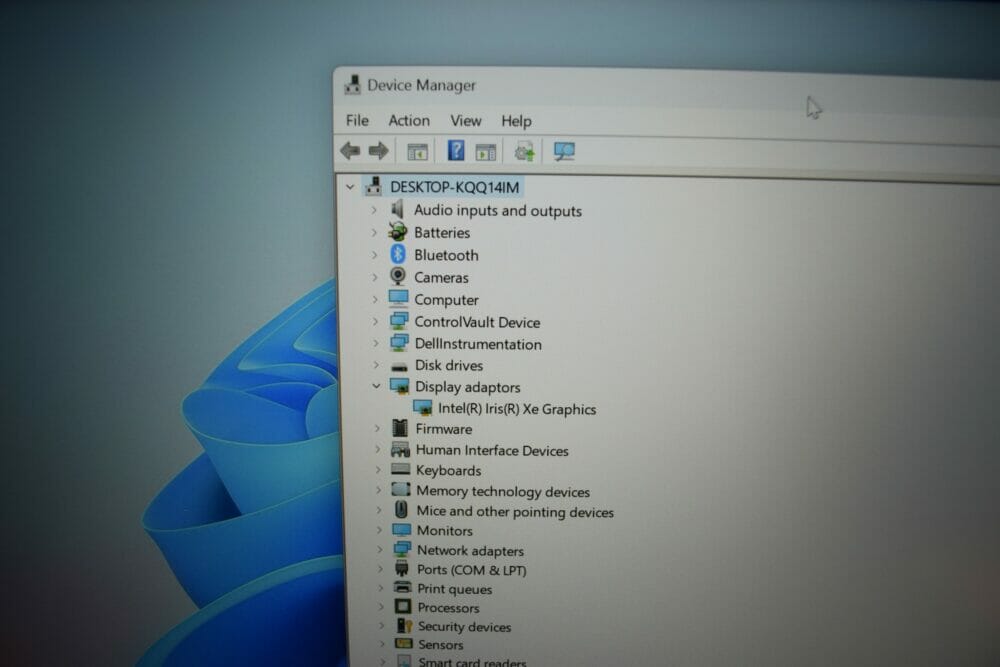Expand the Network adapters chevron
The width and height of the screenshot is (1000, 667).
click(x=379, y=549)
